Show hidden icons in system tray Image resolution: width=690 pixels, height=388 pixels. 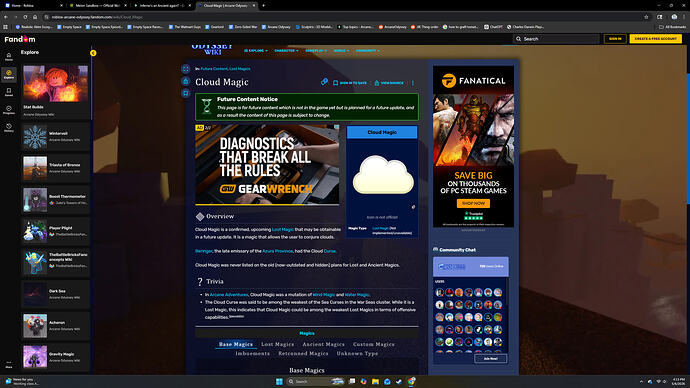click(641, 381)
